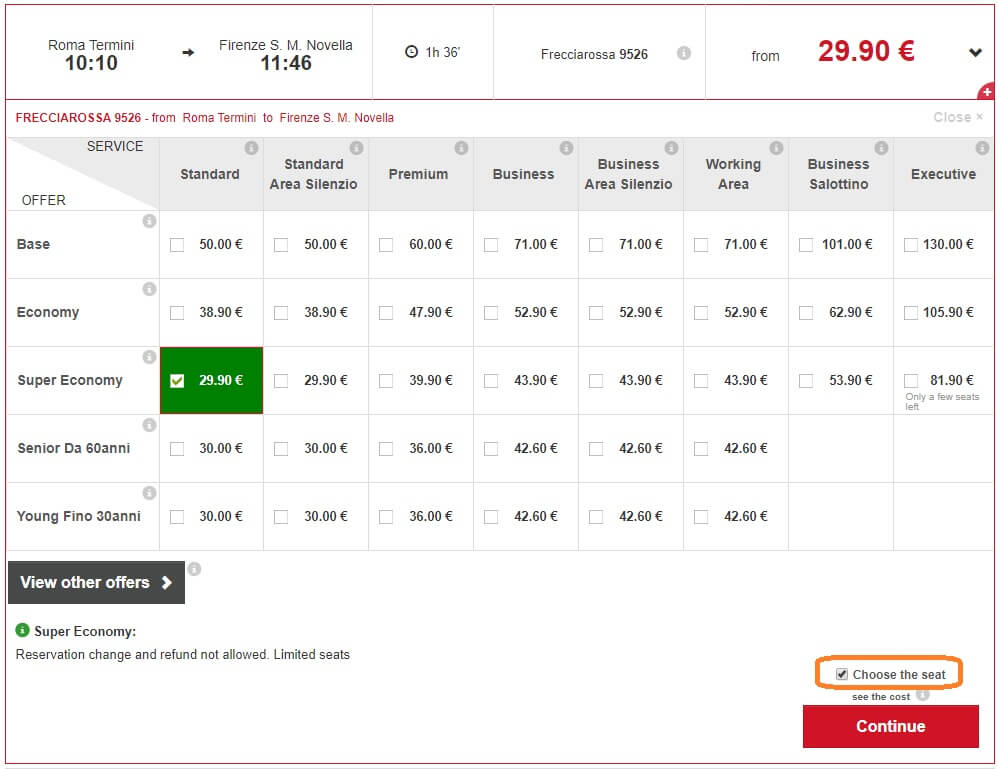This screenshot has height=769, width=999.
Task: Click the Super Economy row label
Action: tap(70, 380)
